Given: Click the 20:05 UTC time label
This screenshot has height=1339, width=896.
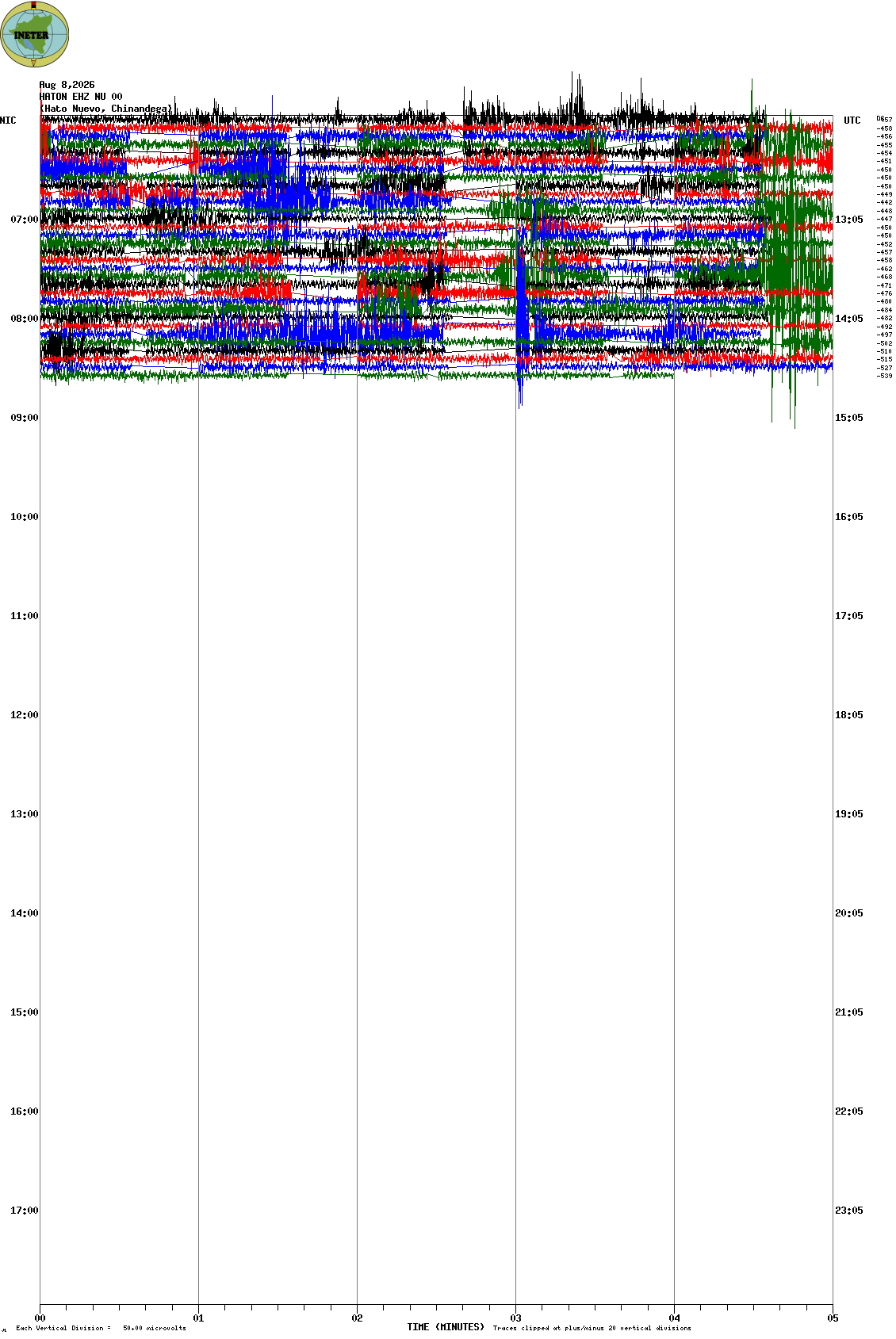Looking at the screenshot, I should tap(849, 913).
